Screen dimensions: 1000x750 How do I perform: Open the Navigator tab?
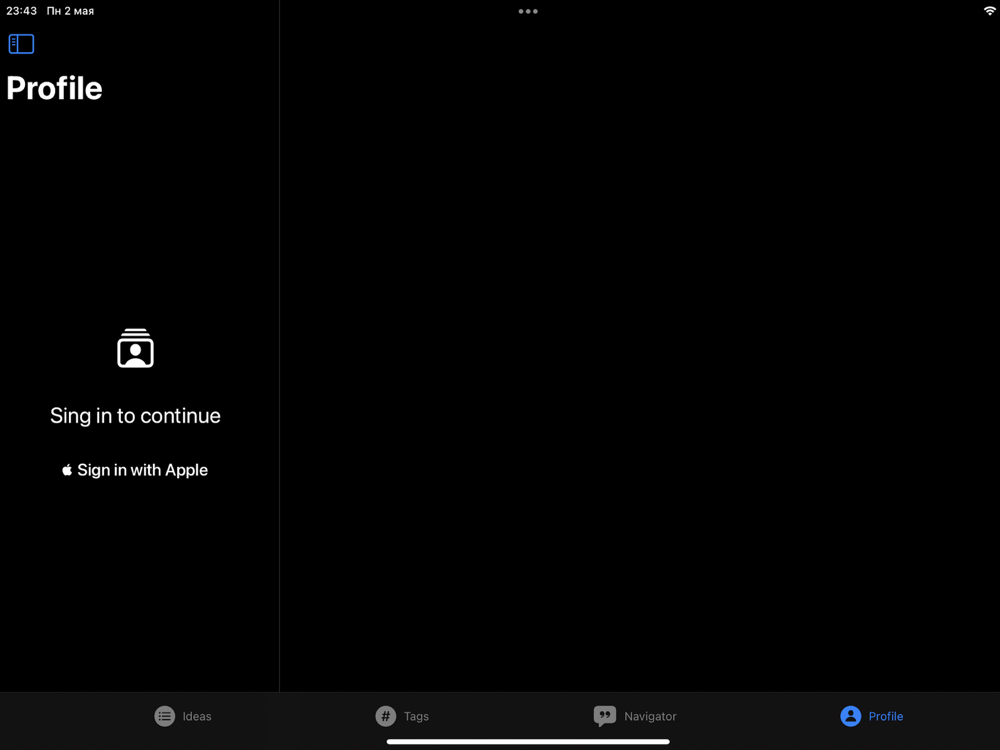point(635,716)
